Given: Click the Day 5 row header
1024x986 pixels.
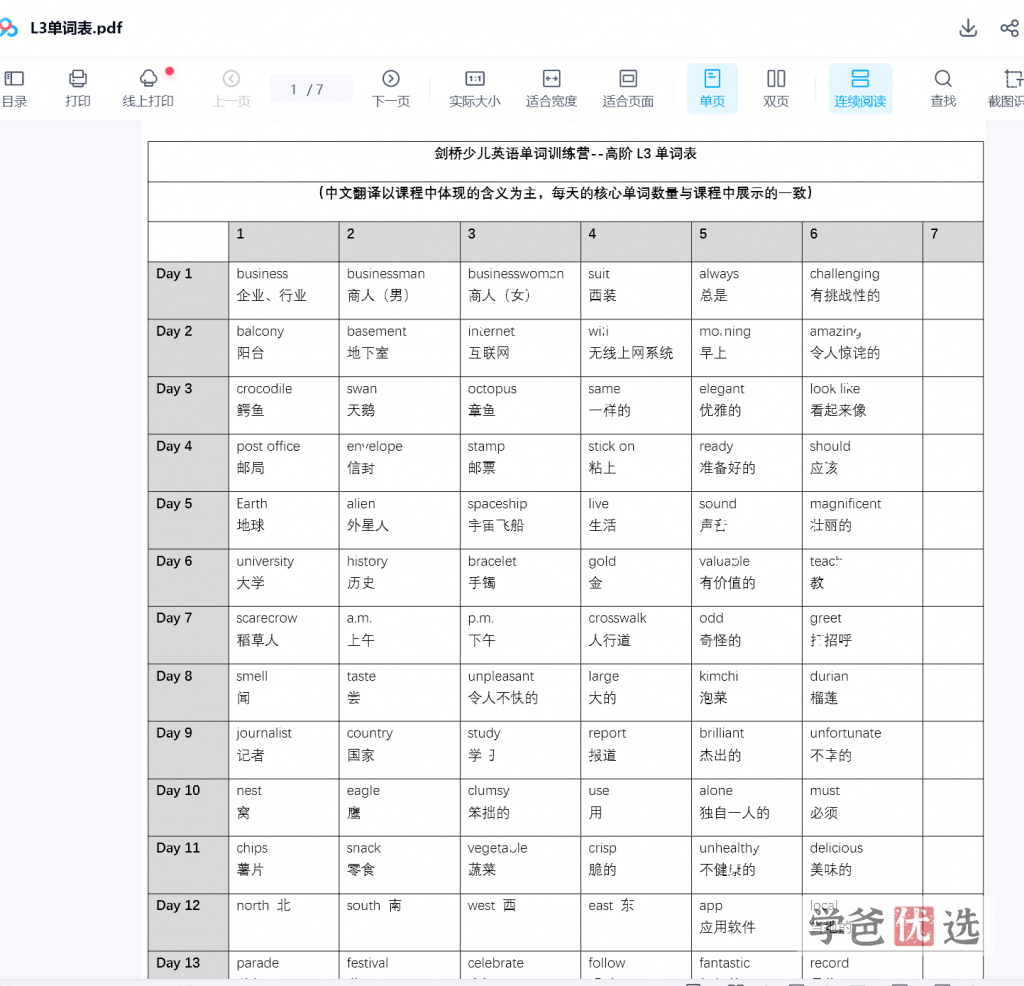Looking at the screenshot, I should tap(188, 520).
